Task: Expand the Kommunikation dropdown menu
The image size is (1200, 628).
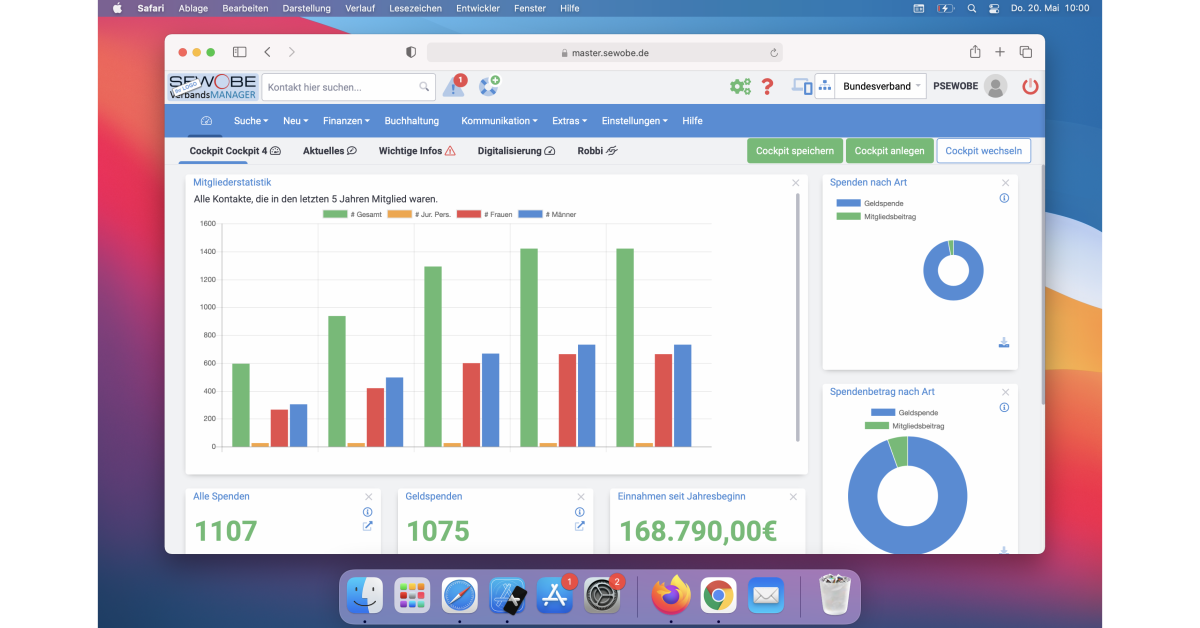Action: click(x=499, y=121)
